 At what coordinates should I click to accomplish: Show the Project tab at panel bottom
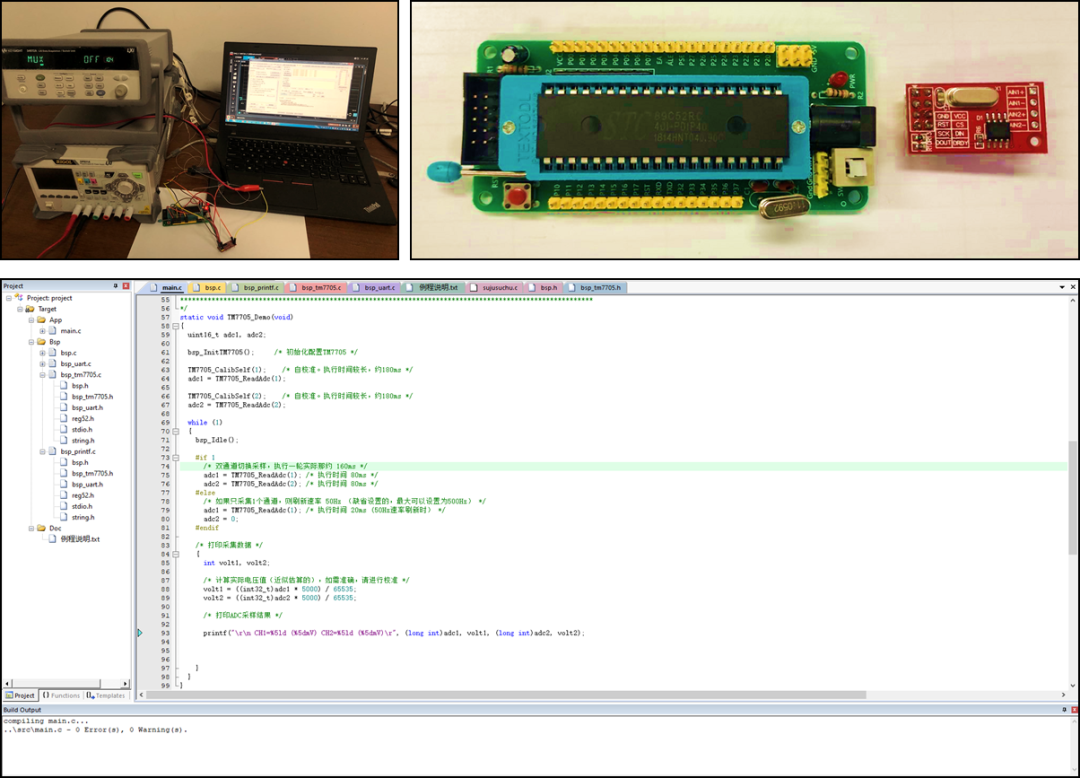(x=20, y=695)
